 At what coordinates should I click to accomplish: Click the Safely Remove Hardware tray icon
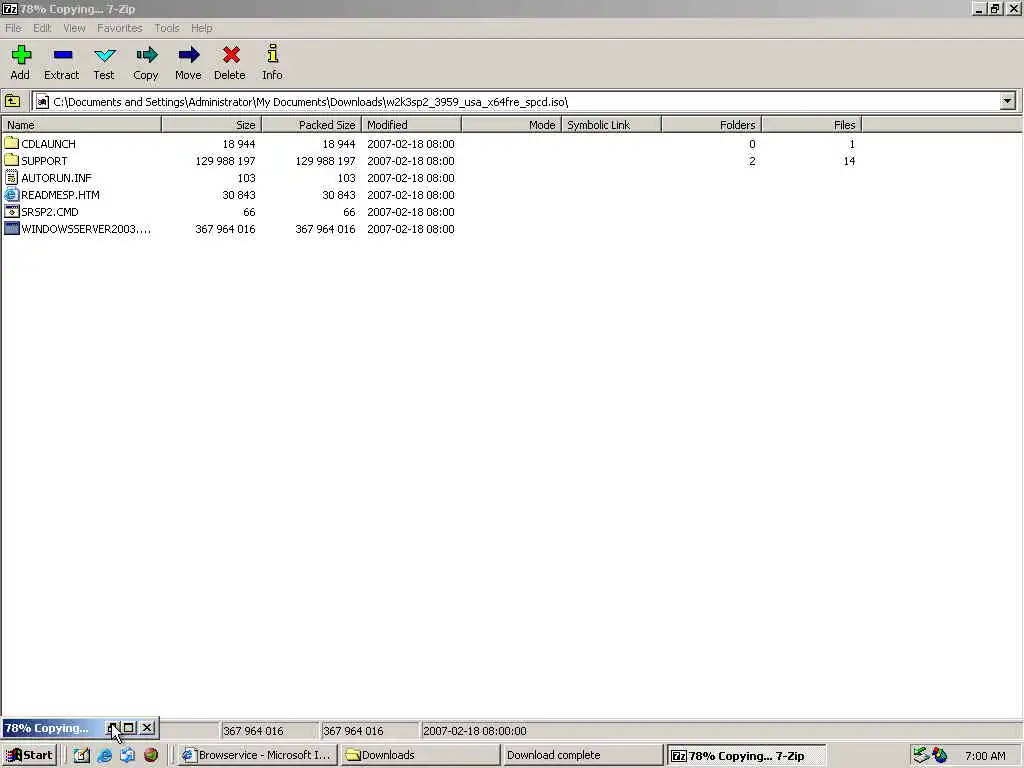920,755
